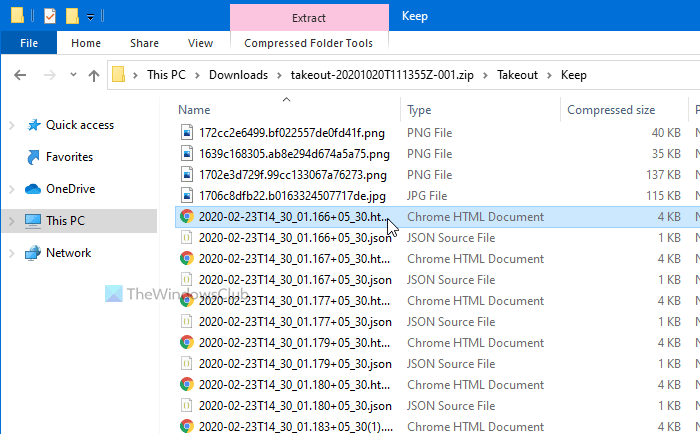
Task: Open the Customize Quick Access Toolbar dropdown
Action: [x=90, y=16]
